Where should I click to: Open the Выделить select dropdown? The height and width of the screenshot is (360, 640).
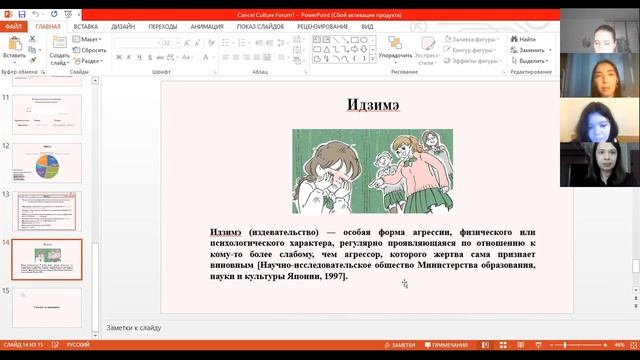point(529,61)
